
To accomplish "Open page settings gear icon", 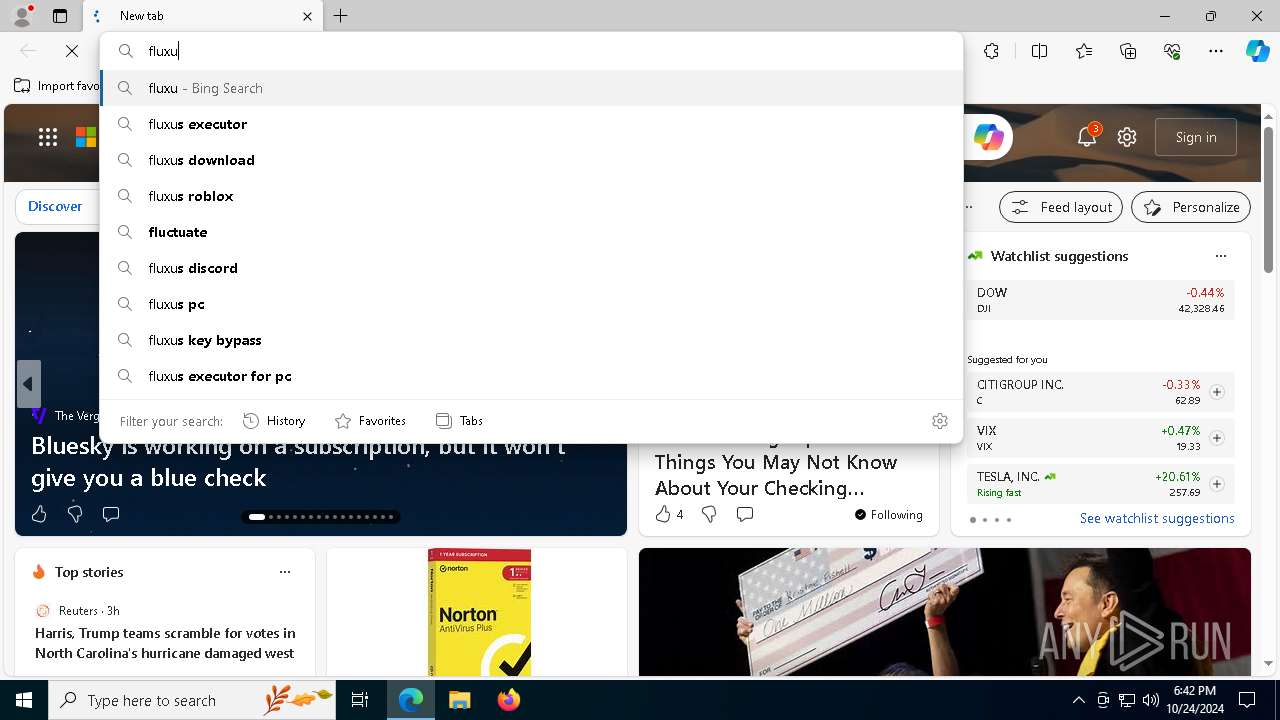I will pos(1127,137).
